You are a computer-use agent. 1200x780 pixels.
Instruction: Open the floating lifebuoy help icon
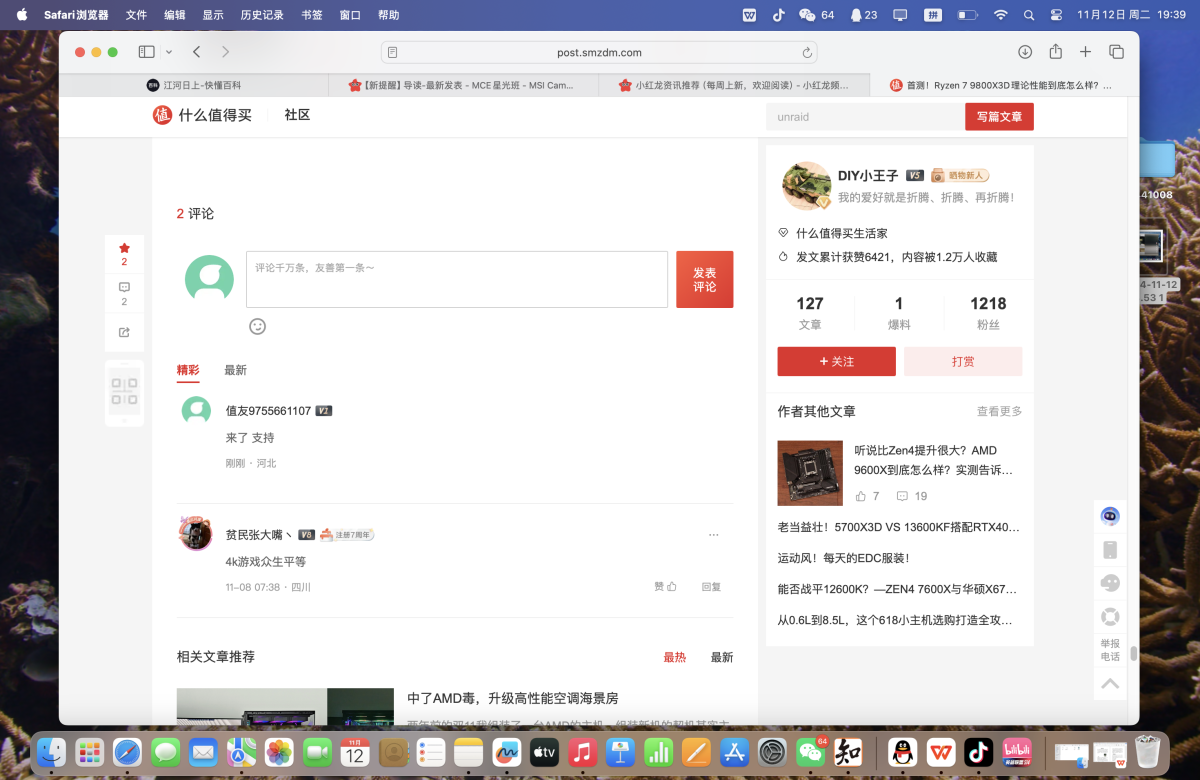(1110, 617)
